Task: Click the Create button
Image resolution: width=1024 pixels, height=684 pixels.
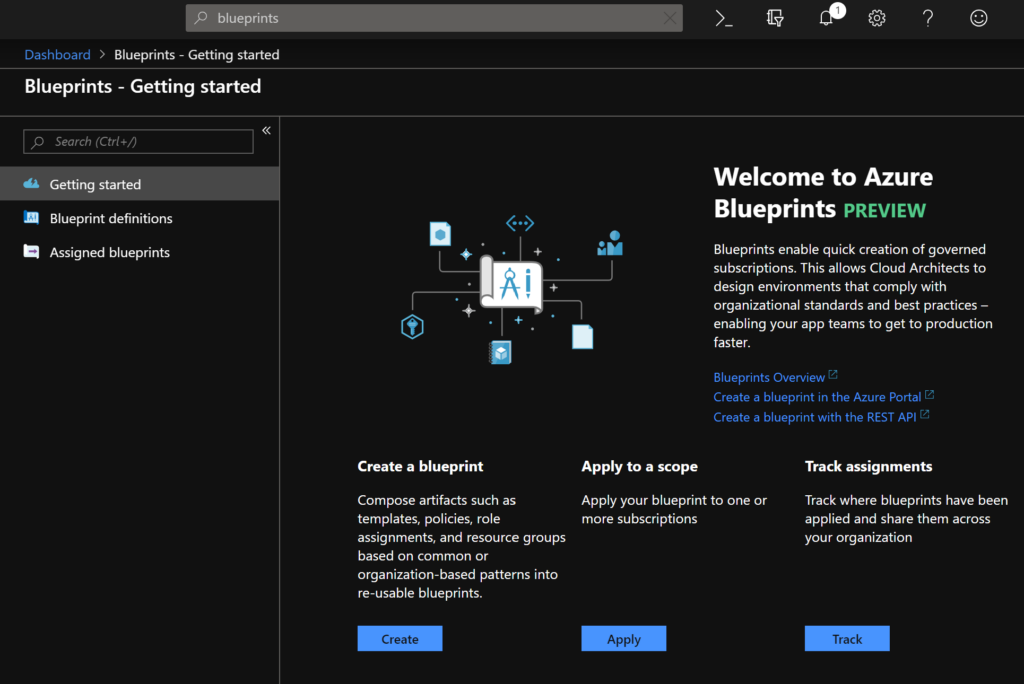Action: [400, 638]
